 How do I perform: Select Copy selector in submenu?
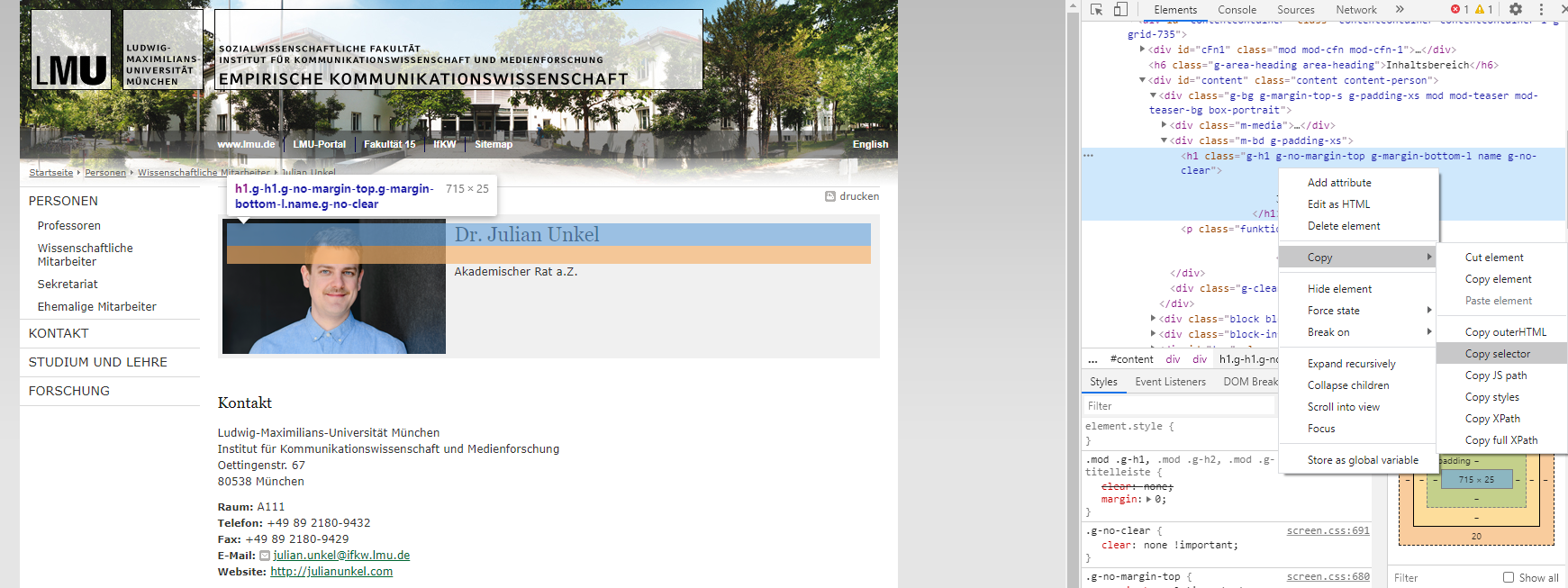coord(1502,354)
